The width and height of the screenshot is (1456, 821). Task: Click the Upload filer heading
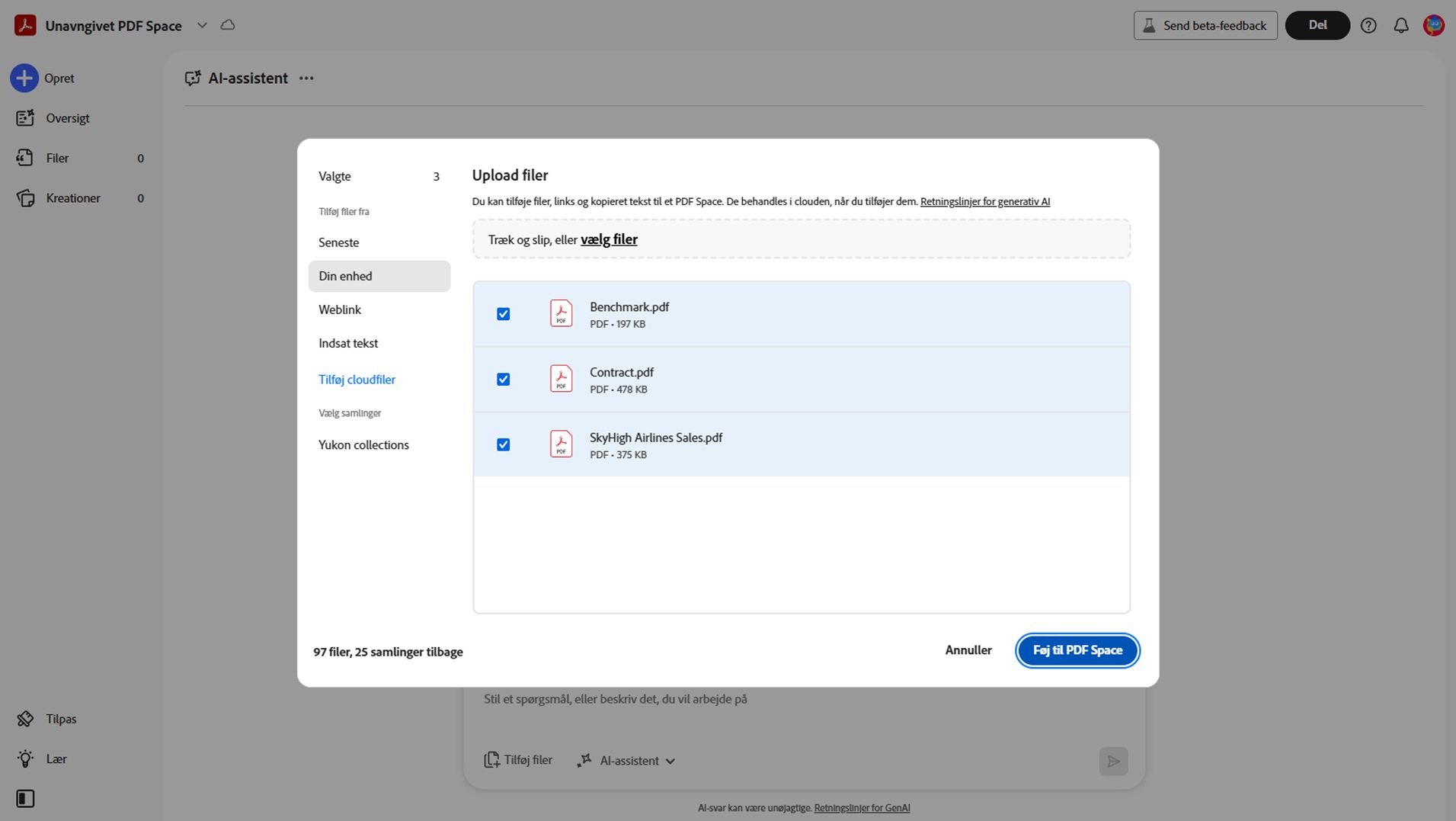(x=510, y=175)
